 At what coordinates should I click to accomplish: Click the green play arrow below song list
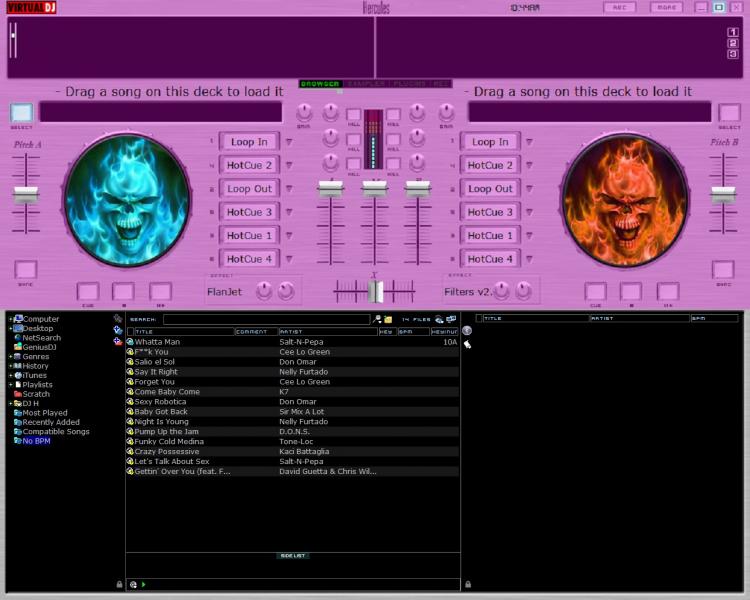tap(143, 584)
